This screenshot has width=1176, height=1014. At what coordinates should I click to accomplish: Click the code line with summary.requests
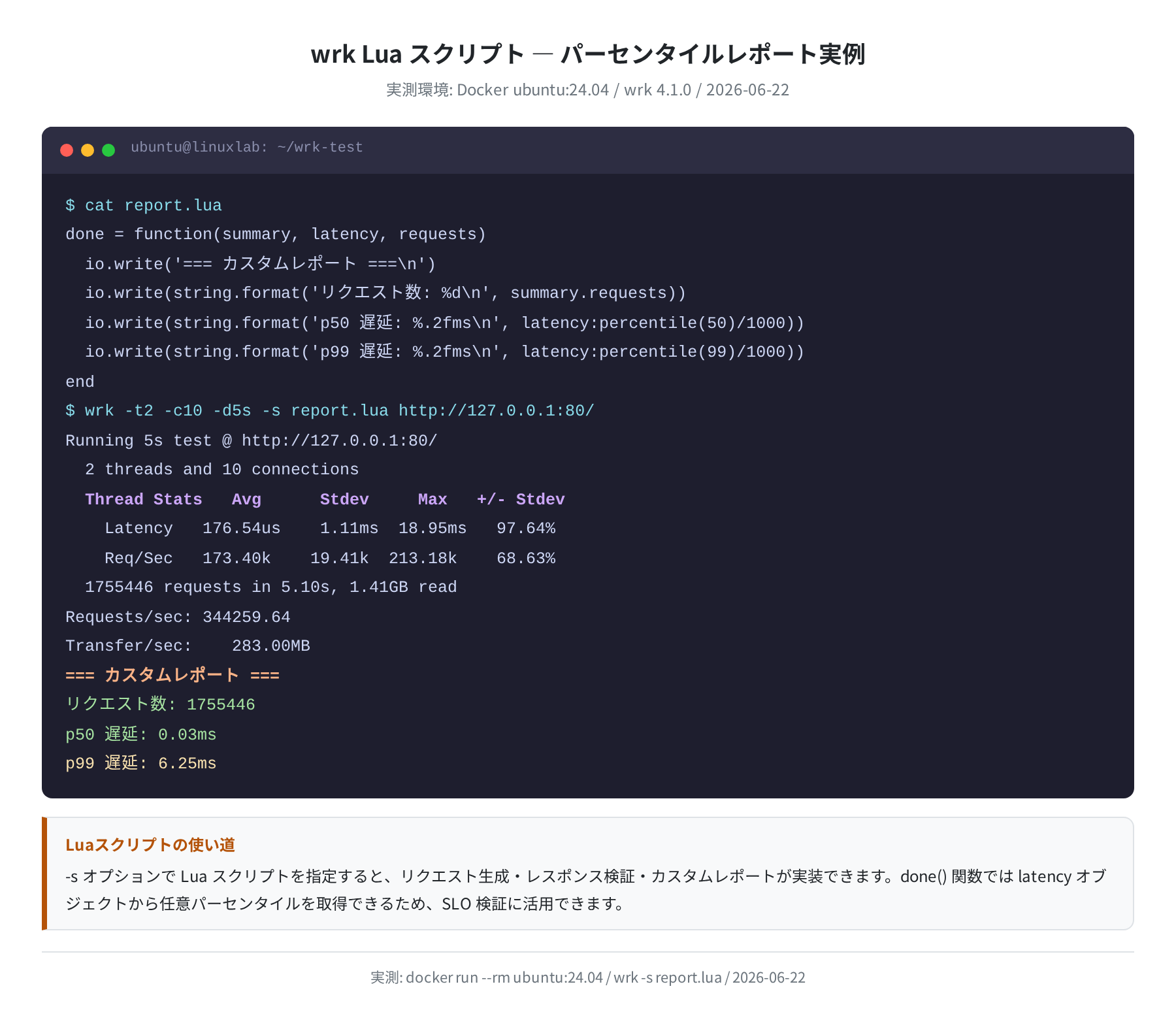[385, 293]
